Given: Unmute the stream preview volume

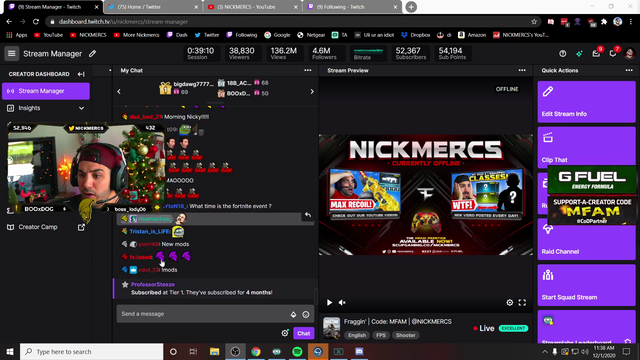Looking at the screenshot, I should (x=342, y=302).
